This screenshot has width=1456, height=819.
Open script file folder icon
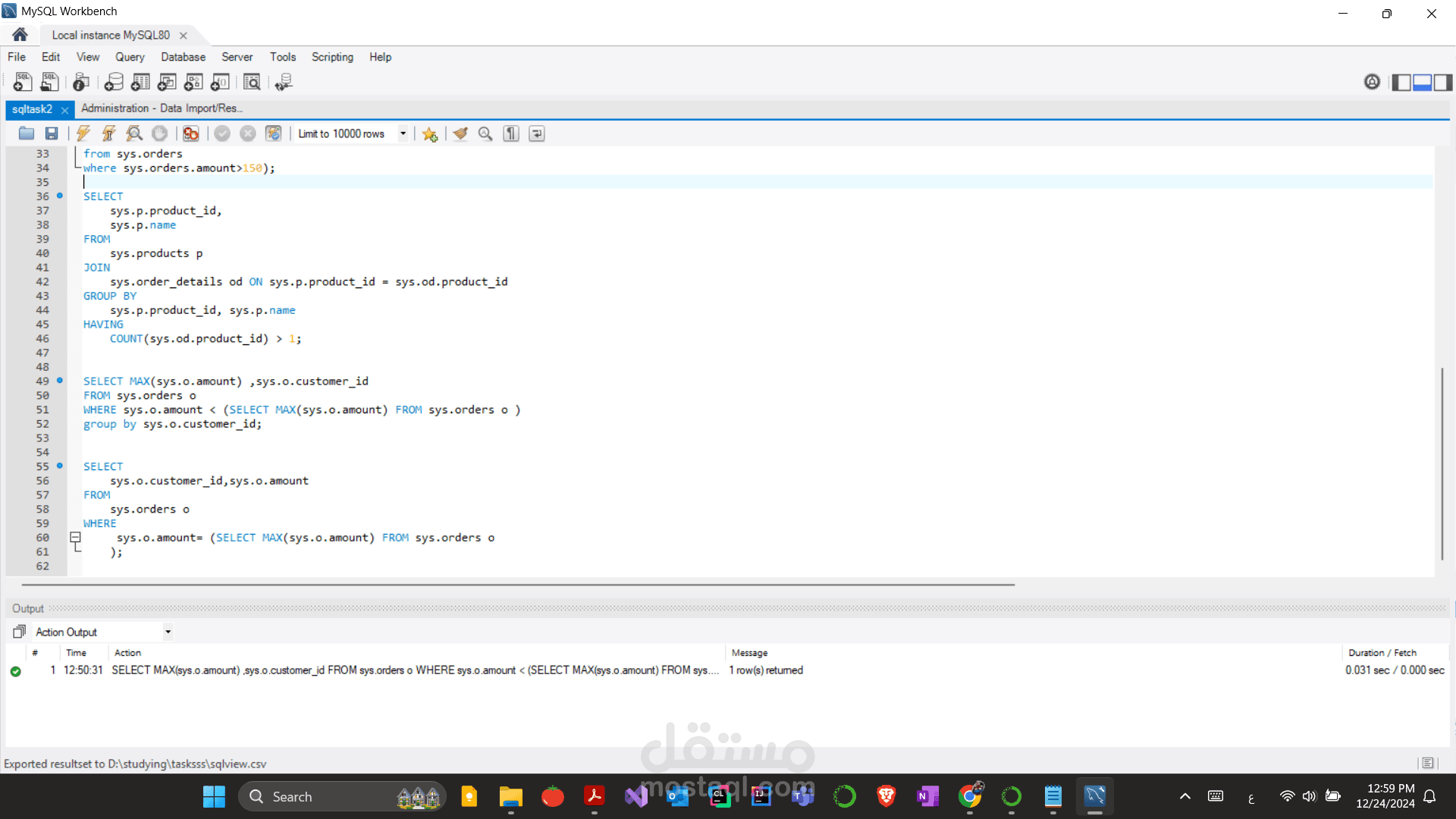click(x=27, y=133)
